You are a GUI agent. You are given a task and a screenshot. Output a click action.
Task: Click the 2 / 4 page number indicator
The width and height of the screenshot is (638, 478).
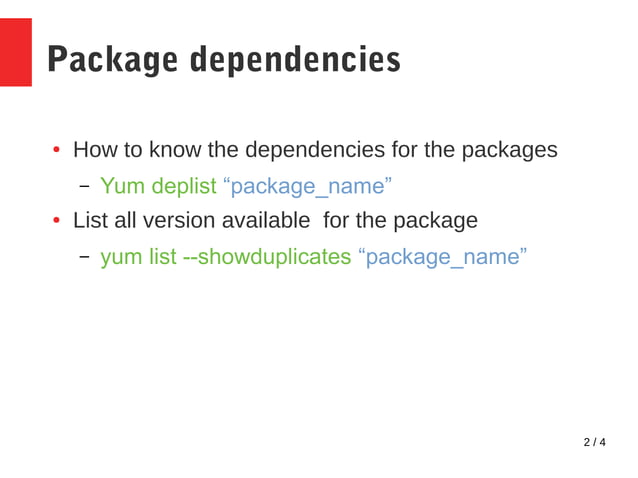(x=594, y=442)
